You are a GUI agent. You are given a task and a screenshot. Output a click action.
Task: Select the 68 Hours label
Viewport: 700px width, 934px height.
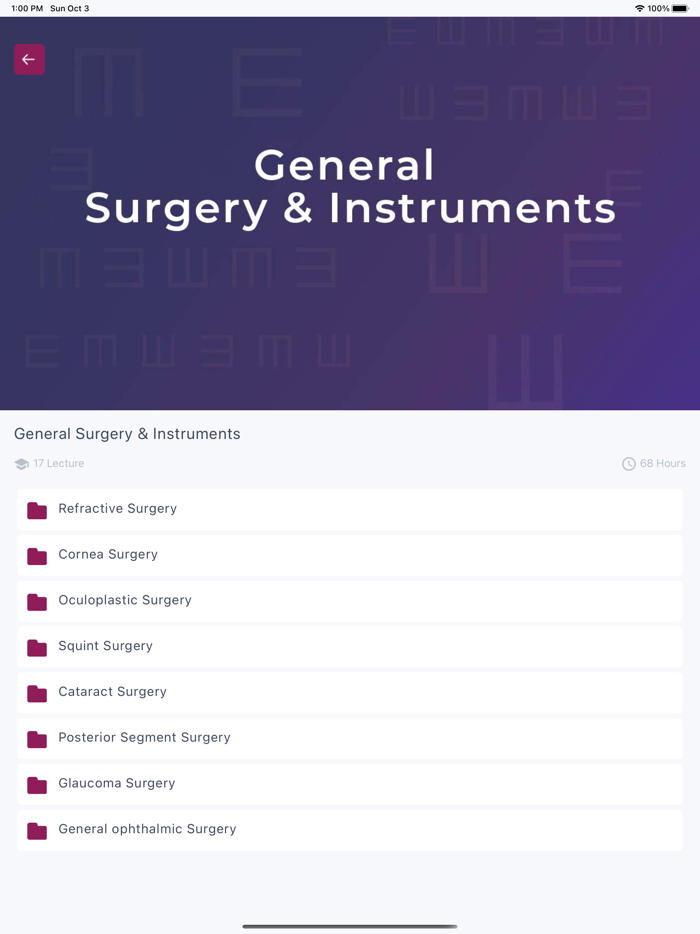point(661,463)
